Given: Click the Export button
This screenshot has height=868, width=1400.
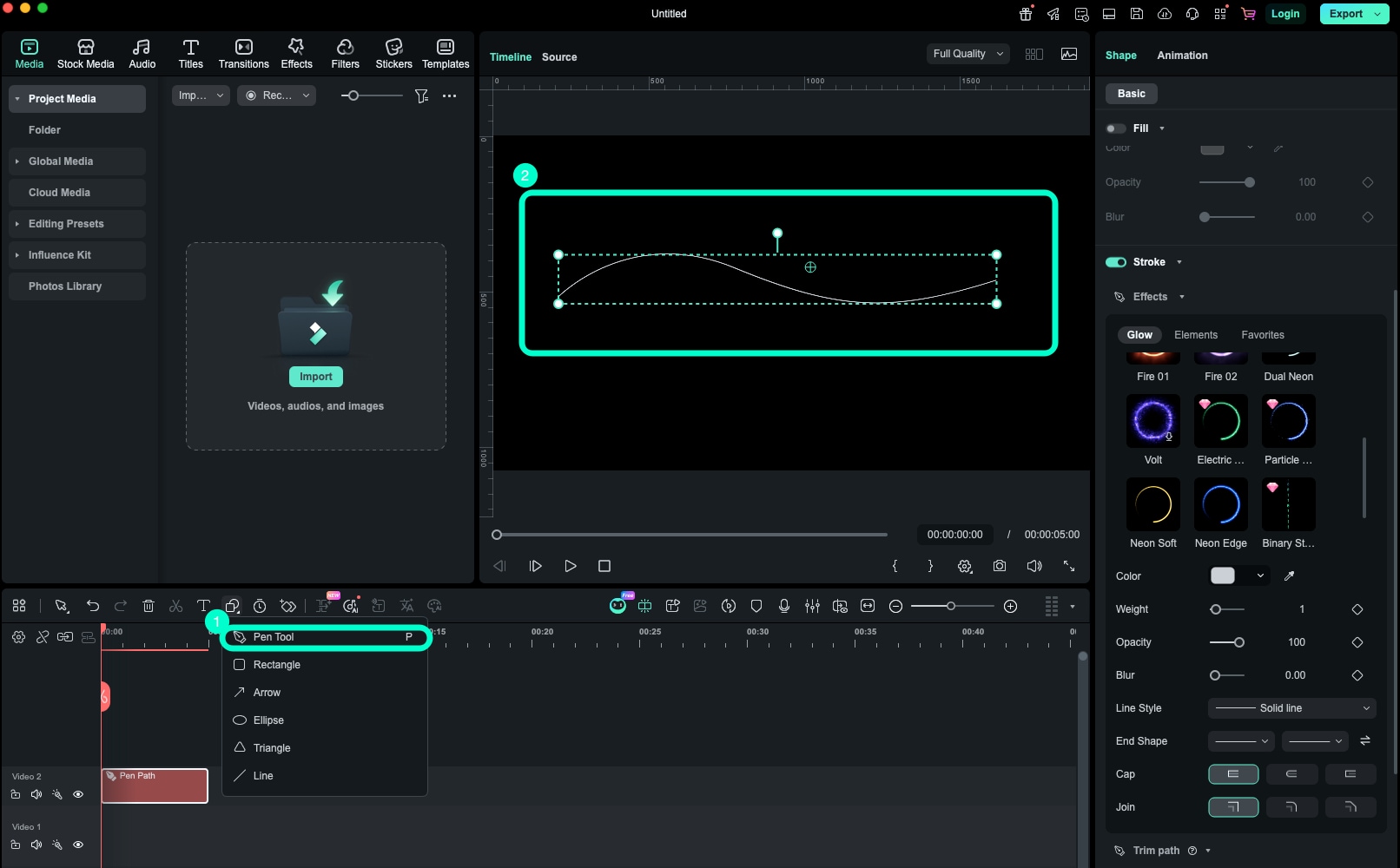Looking at the screenshot, I should [1346, 14].
